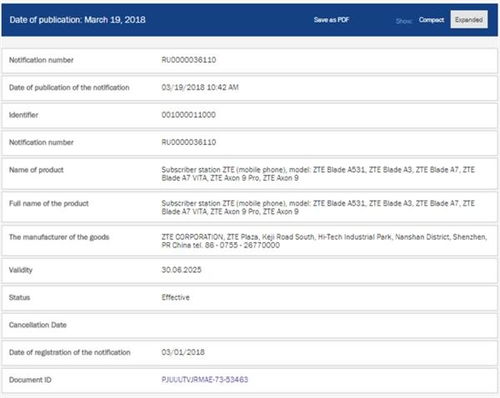Click the Date of publication header title
500x398 pixels.
(77, 20)
